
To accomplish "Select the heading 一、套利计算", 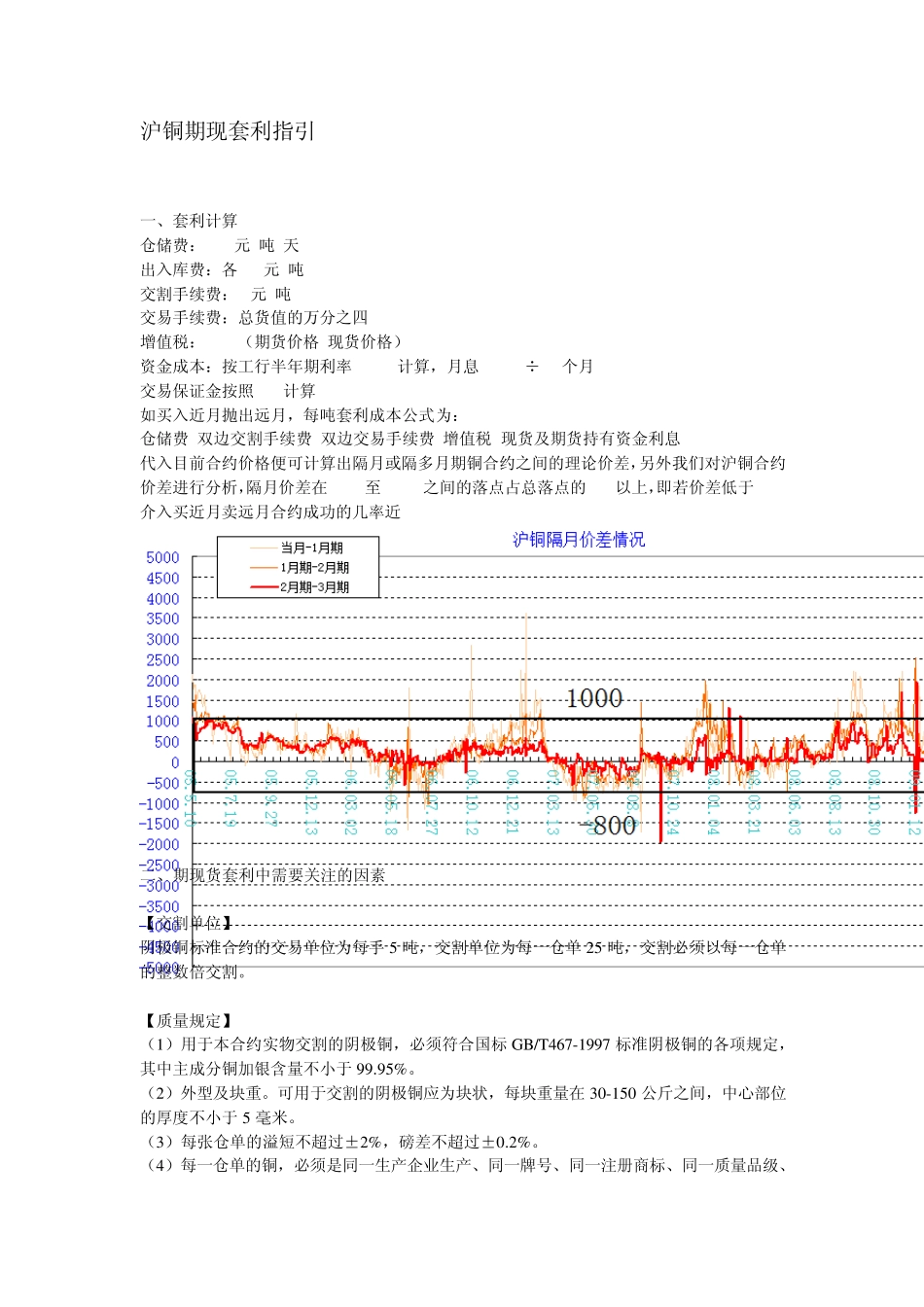I will tap(189, 221).
